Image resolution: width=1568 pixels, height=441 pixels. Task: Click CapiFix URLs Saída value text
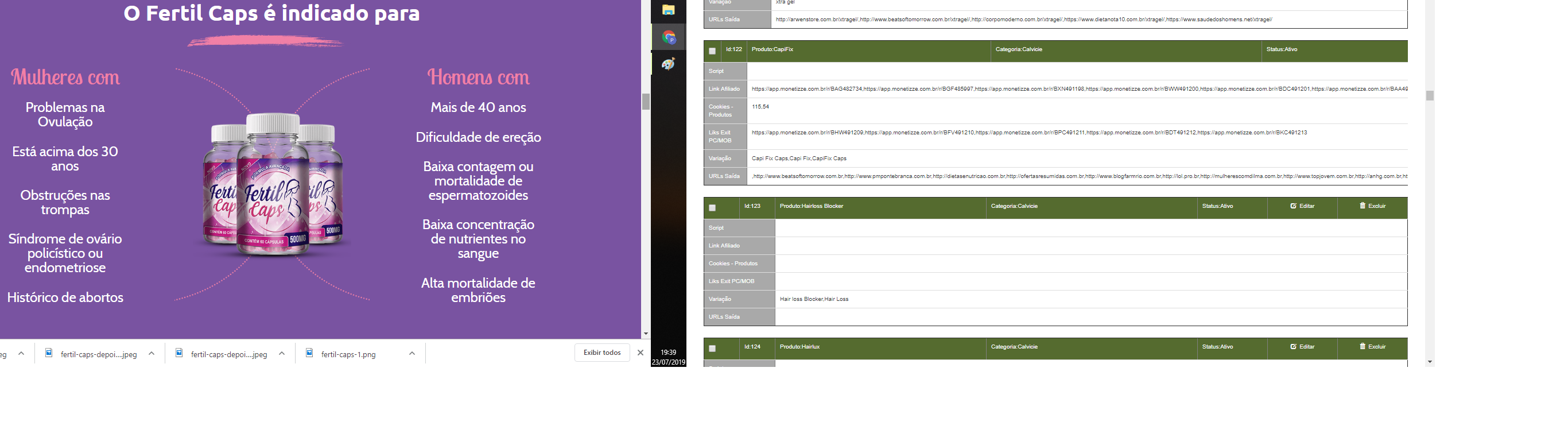coord(1079,176)
